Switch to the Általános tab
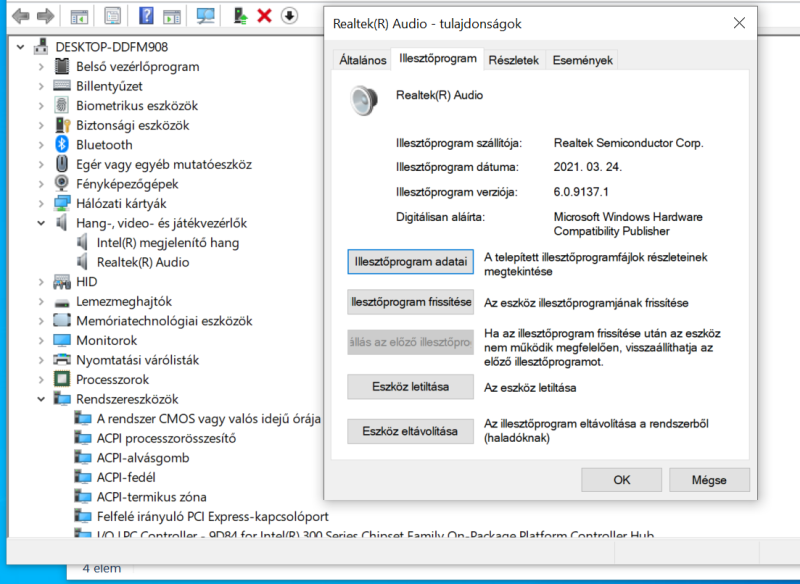This screenshot has height=584, width=800. coord(363,60)
